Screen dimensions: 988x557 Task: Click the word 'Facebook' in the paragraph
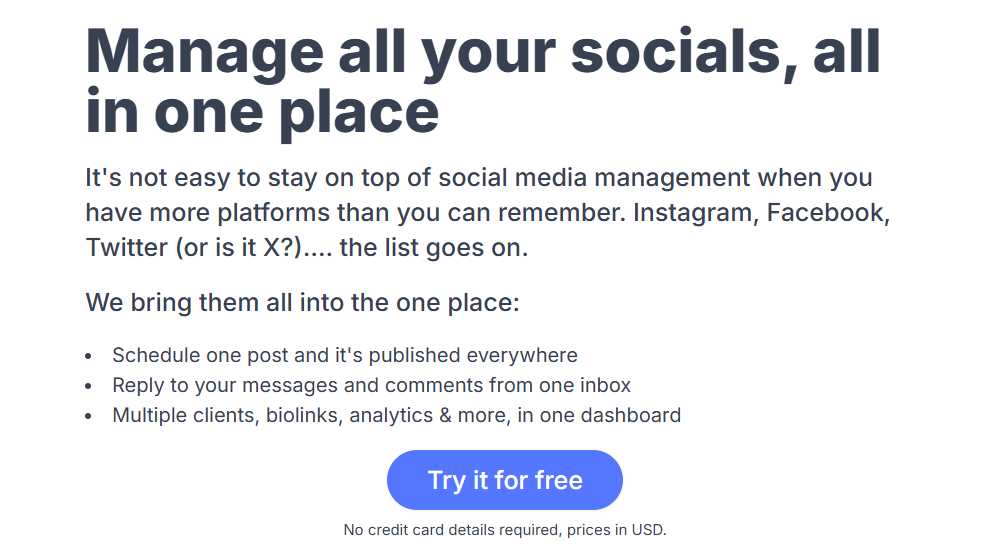tap(828, 213)
